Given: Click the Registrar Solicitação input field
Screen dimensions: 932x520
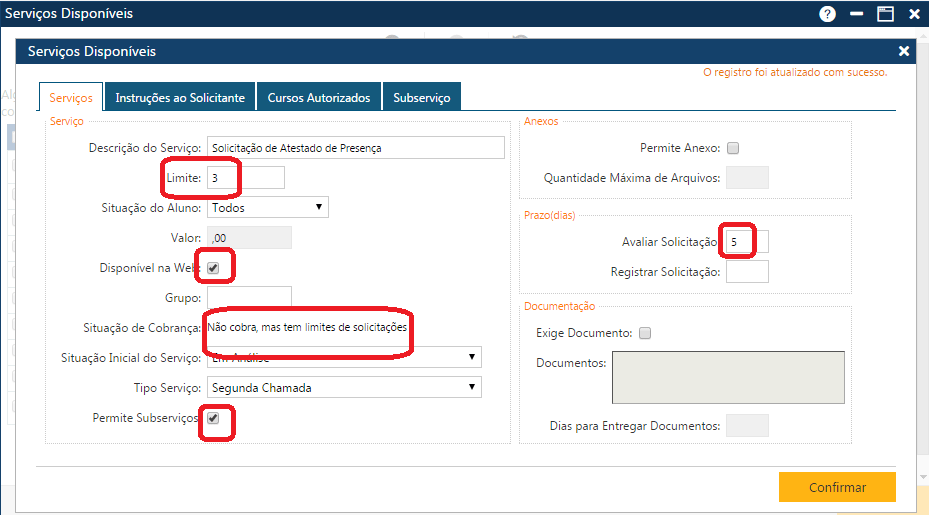Looking at the screenshot, I should click(747, 272).
